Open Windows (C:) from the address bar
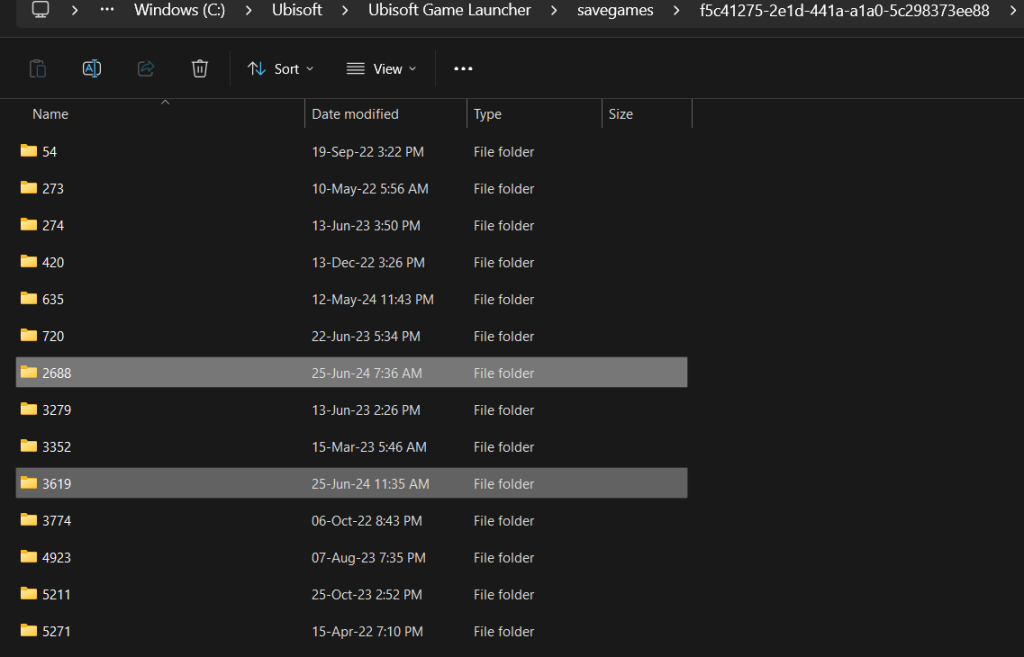The width and height of the screenshot is (1024, 657). [x=178, y=10]
